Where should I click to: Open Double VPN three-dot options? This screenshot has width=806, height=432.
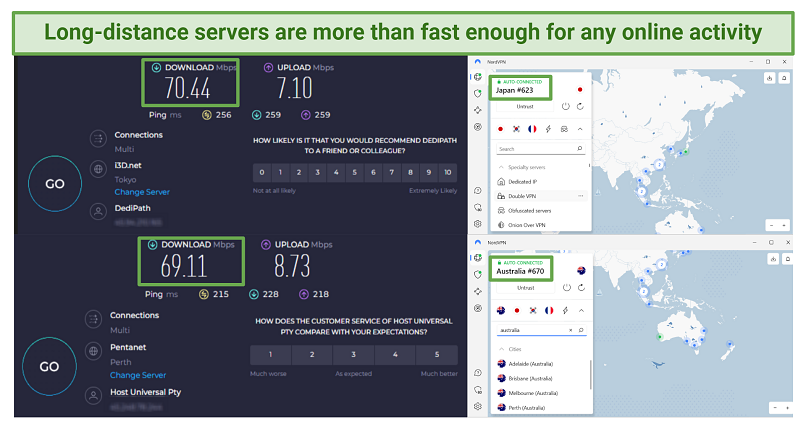point(580,196)
